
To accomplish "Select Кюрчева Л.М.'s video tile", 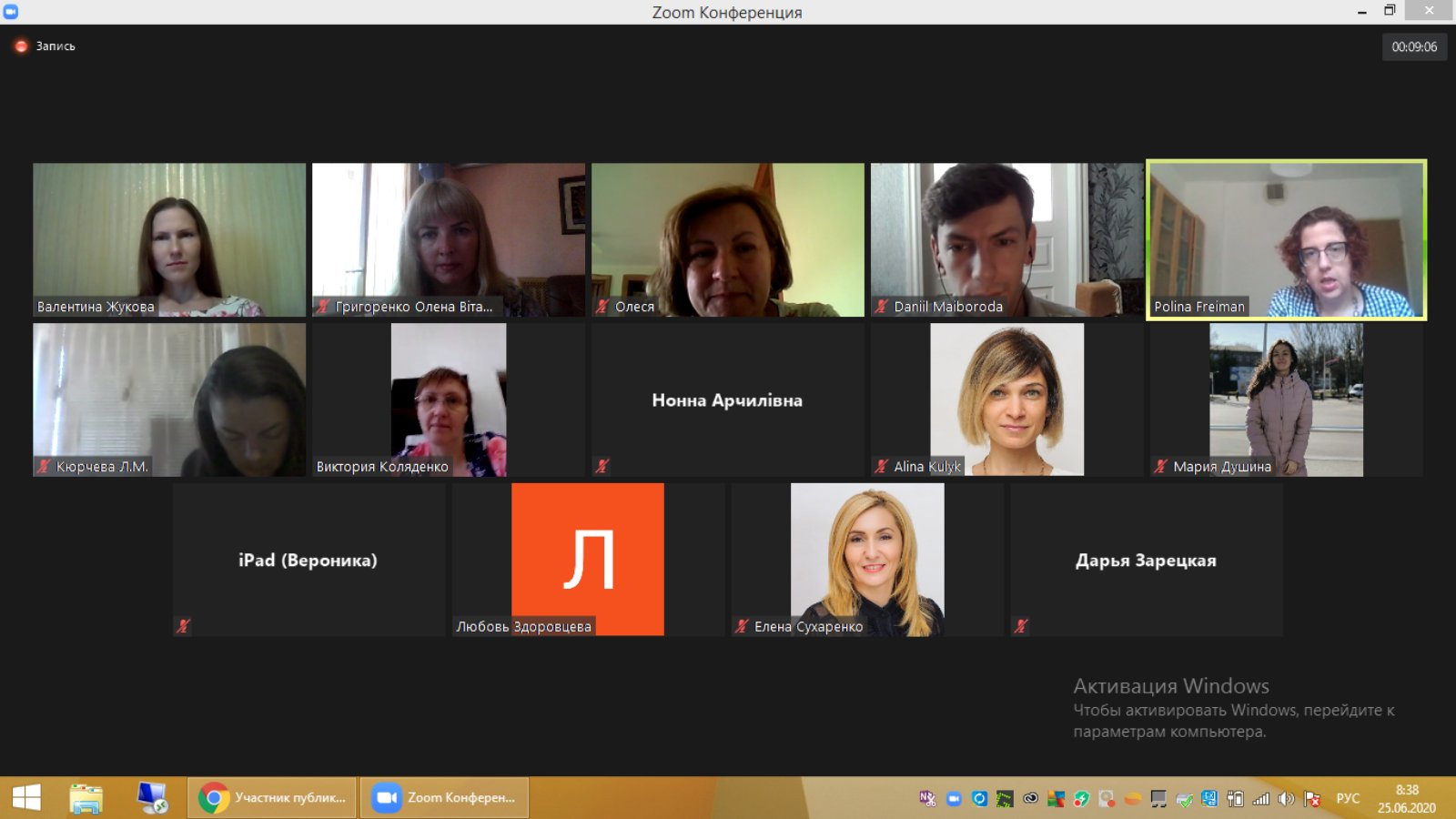I will 169,400.
